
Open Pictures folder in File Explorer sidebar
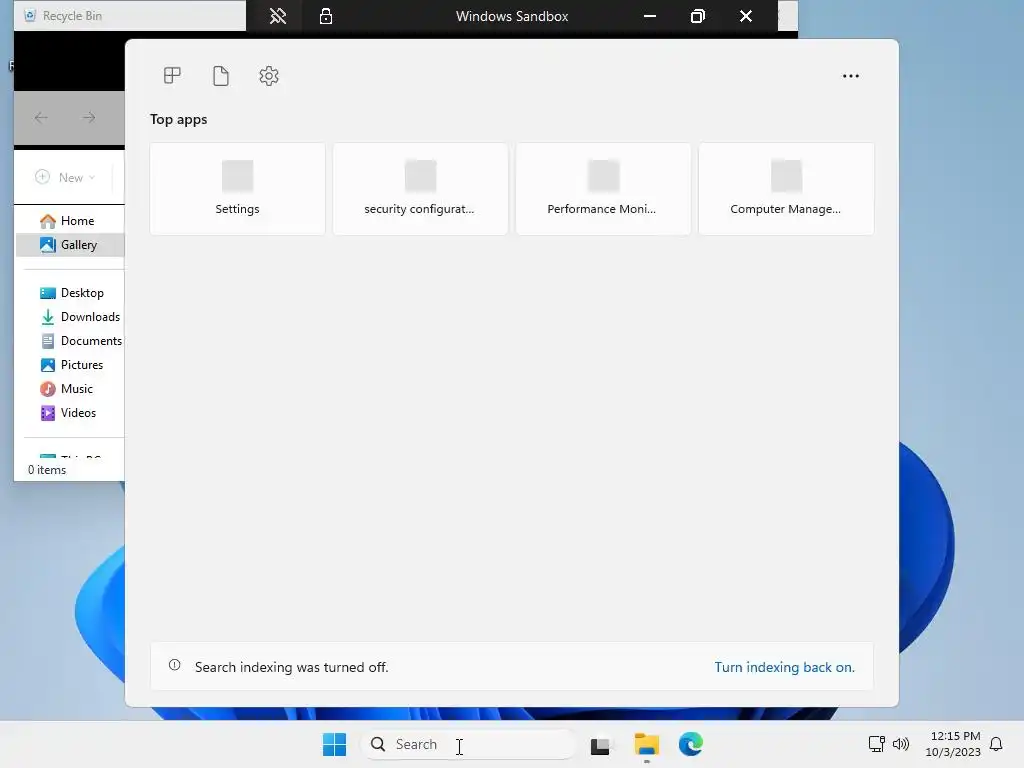[70, 364]
